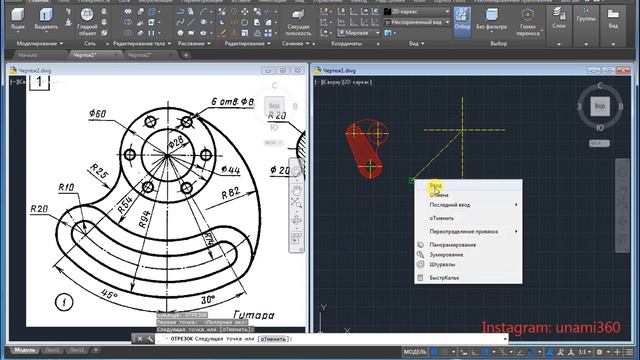Expand the Моделирование panel

[x=40, y=43]
